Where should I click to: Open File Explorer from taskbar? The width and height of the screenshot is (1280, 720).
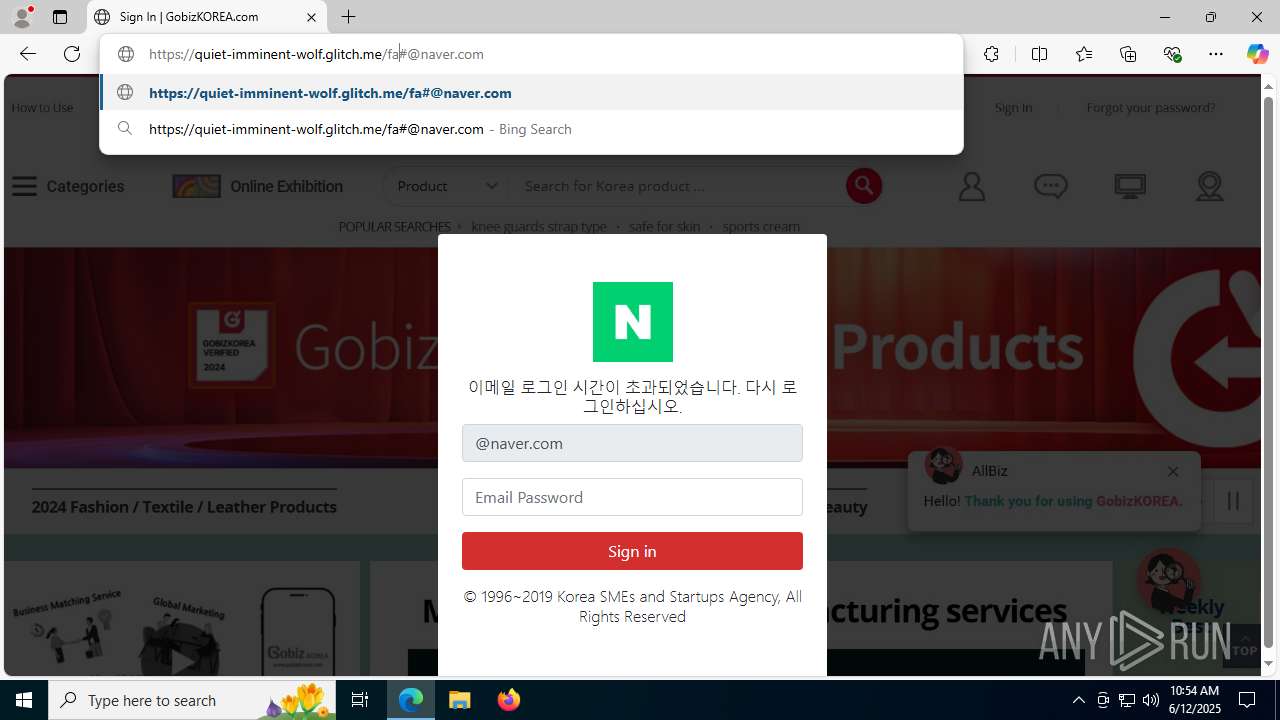click(460, 700)
